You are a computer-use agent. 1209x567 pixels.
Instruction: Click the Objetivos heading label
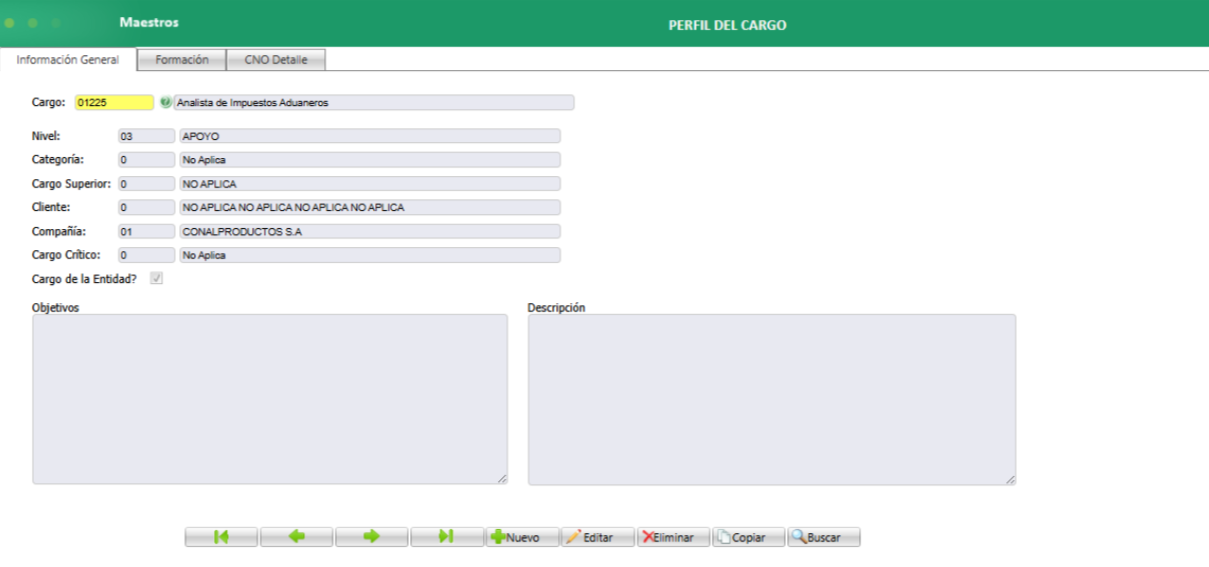55,307
